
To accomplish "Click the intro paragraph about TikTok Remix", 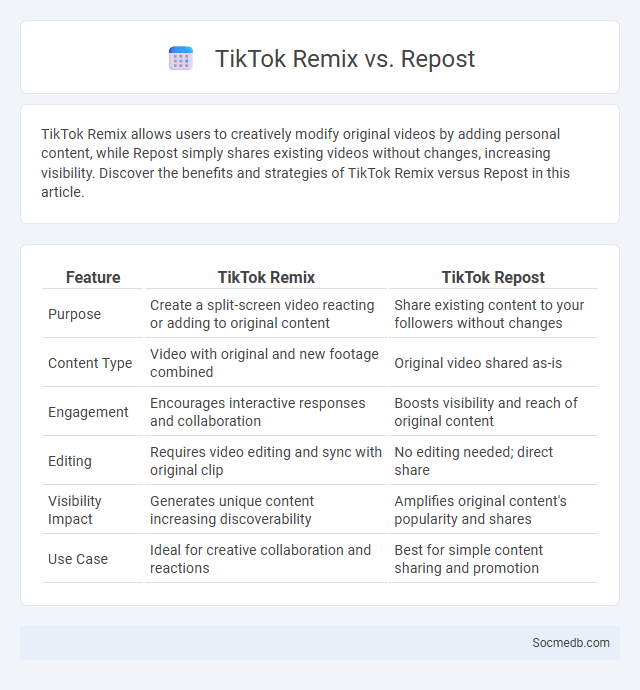I will 305,163.
